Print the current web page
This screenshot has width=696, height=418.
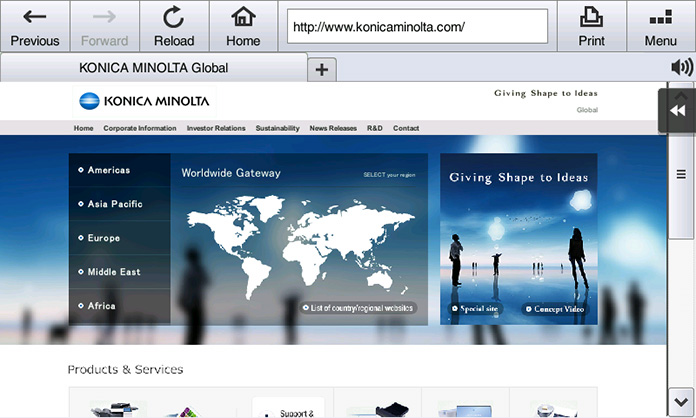point(591,26)
